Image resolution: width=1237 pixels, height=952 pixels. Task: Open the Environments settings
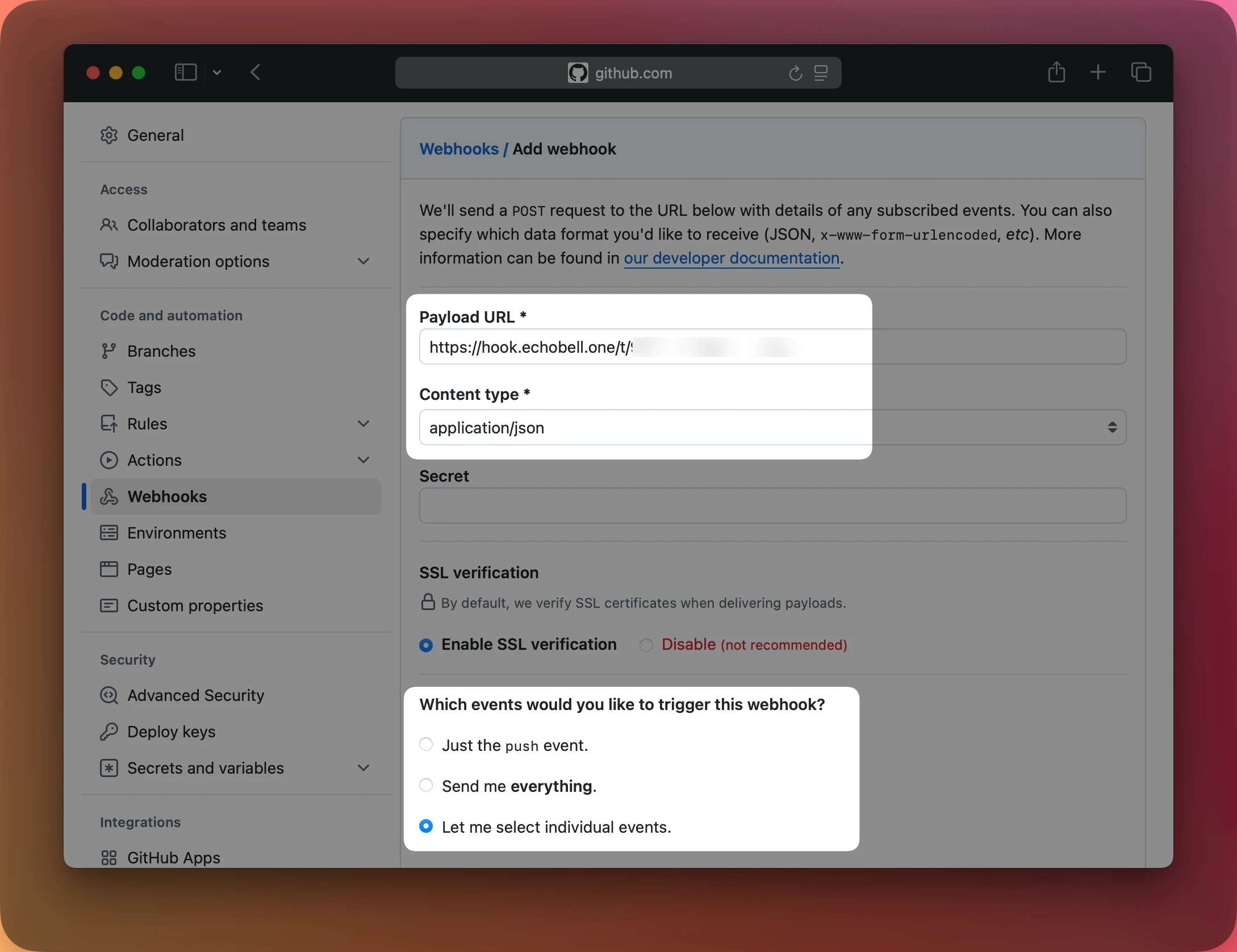(x=177, y=533)
